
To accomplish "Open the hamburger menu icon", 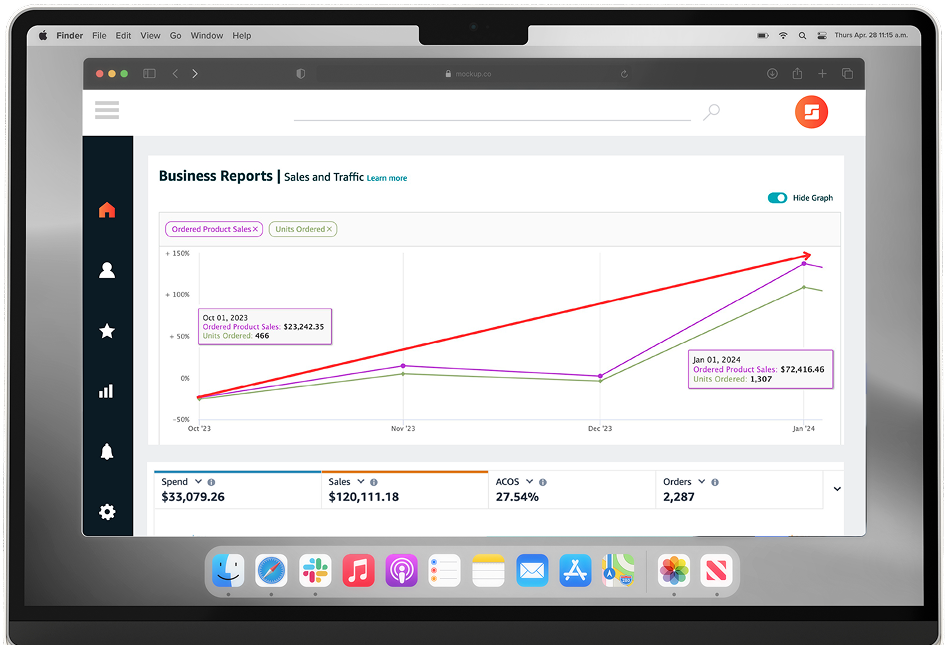I will [x=107, y=111].
